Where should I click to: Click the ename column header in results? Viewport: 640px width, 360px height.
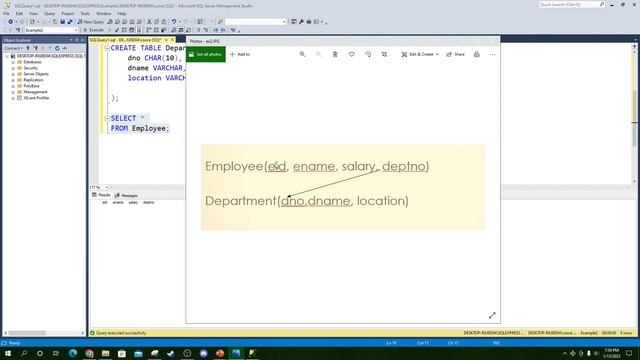pos(118,202)
